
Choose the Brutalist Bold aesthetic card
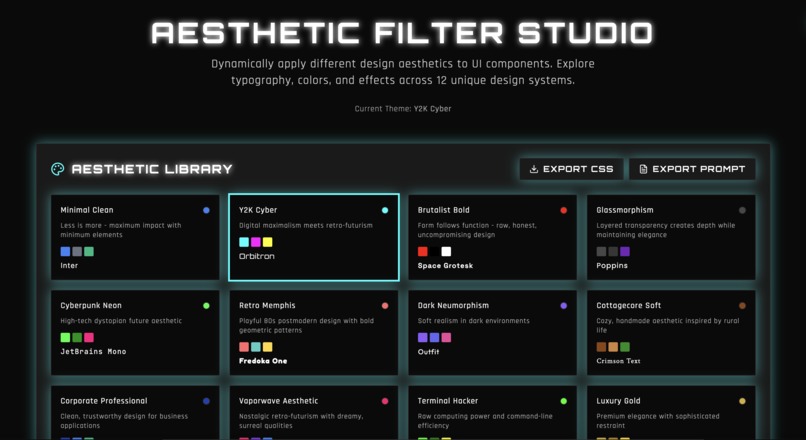pos(492,237)
